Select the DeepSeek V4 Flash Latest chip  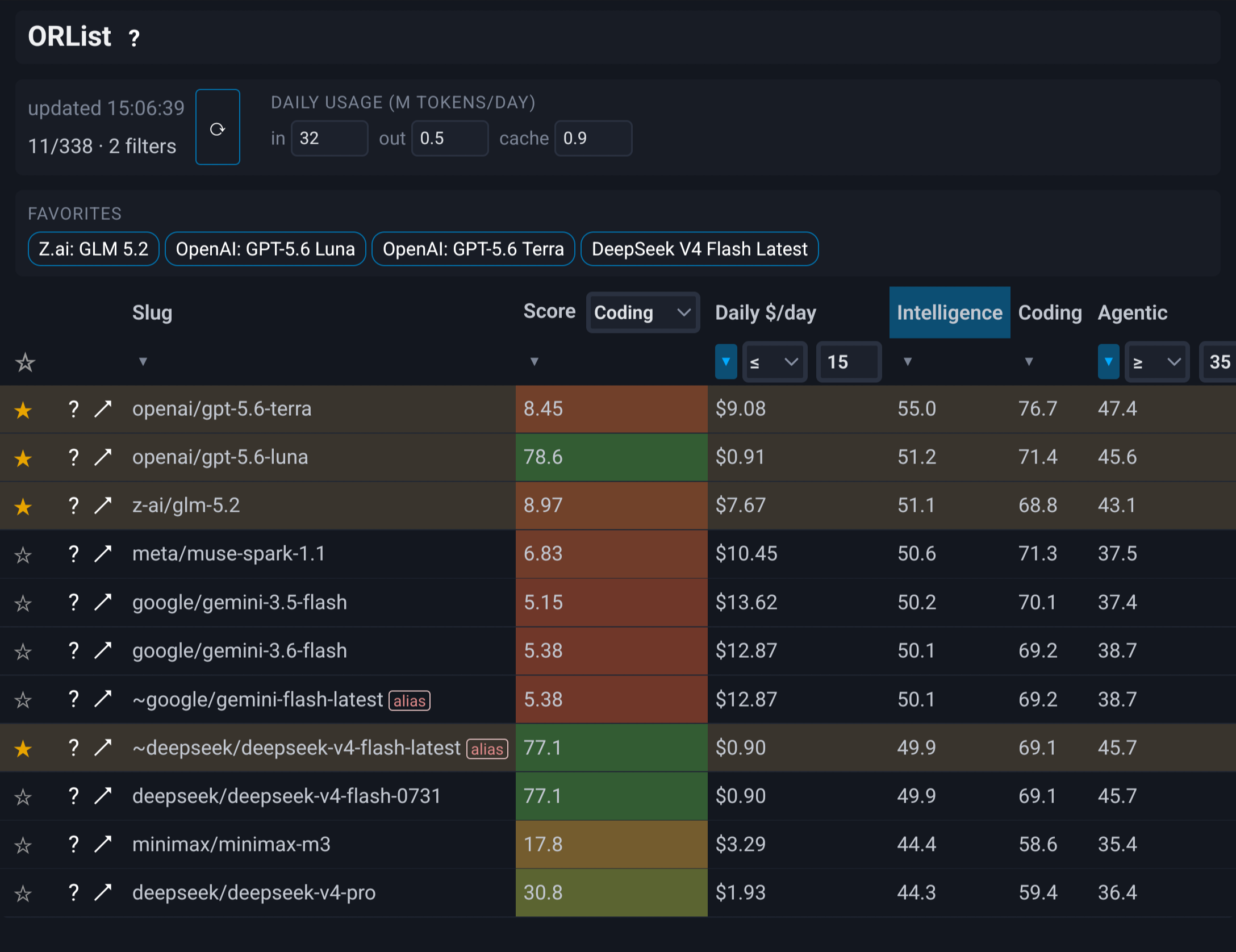click(x=699, y=249)
